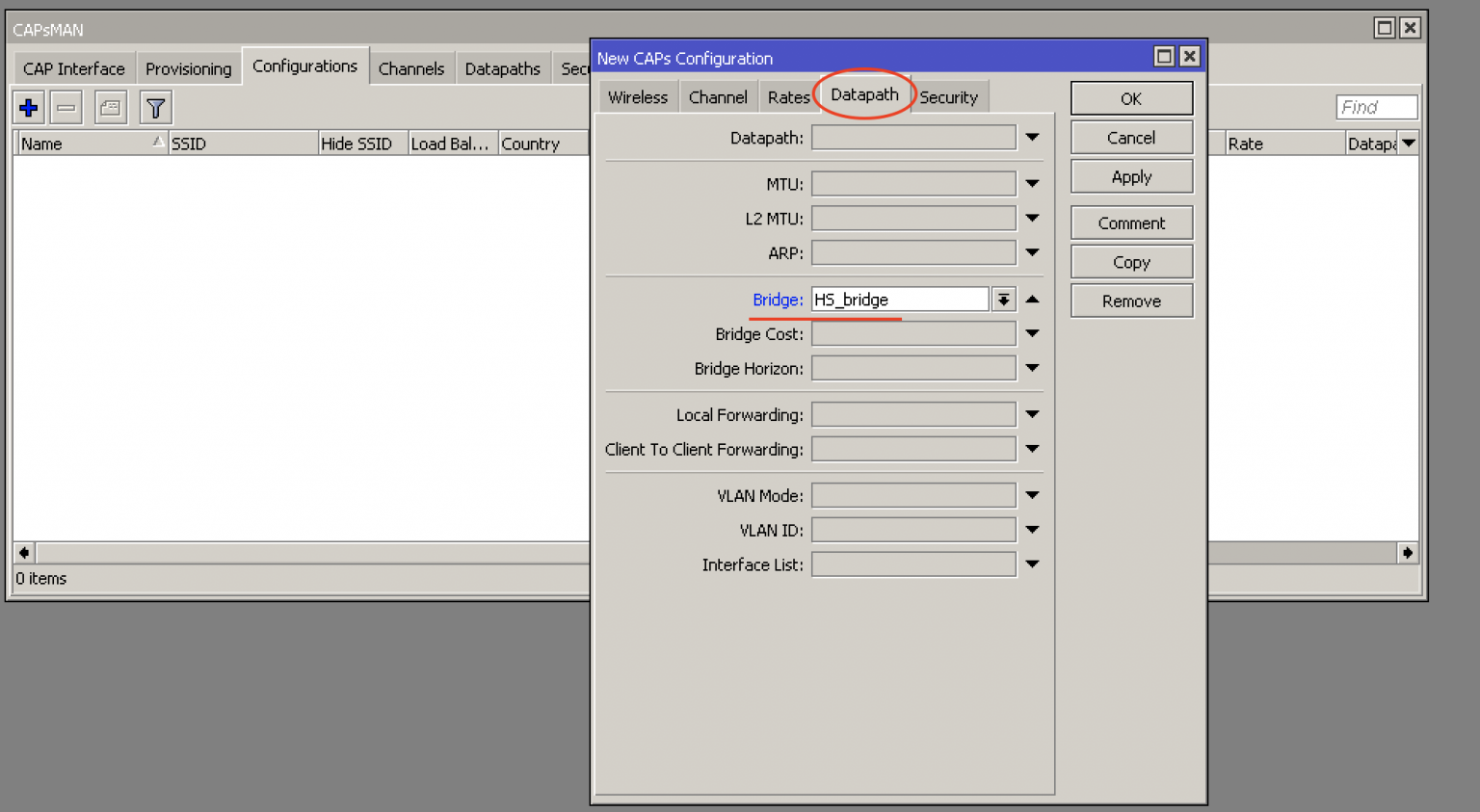
Task: Open the Wireless tab in dialog
Action: (637, 97)
